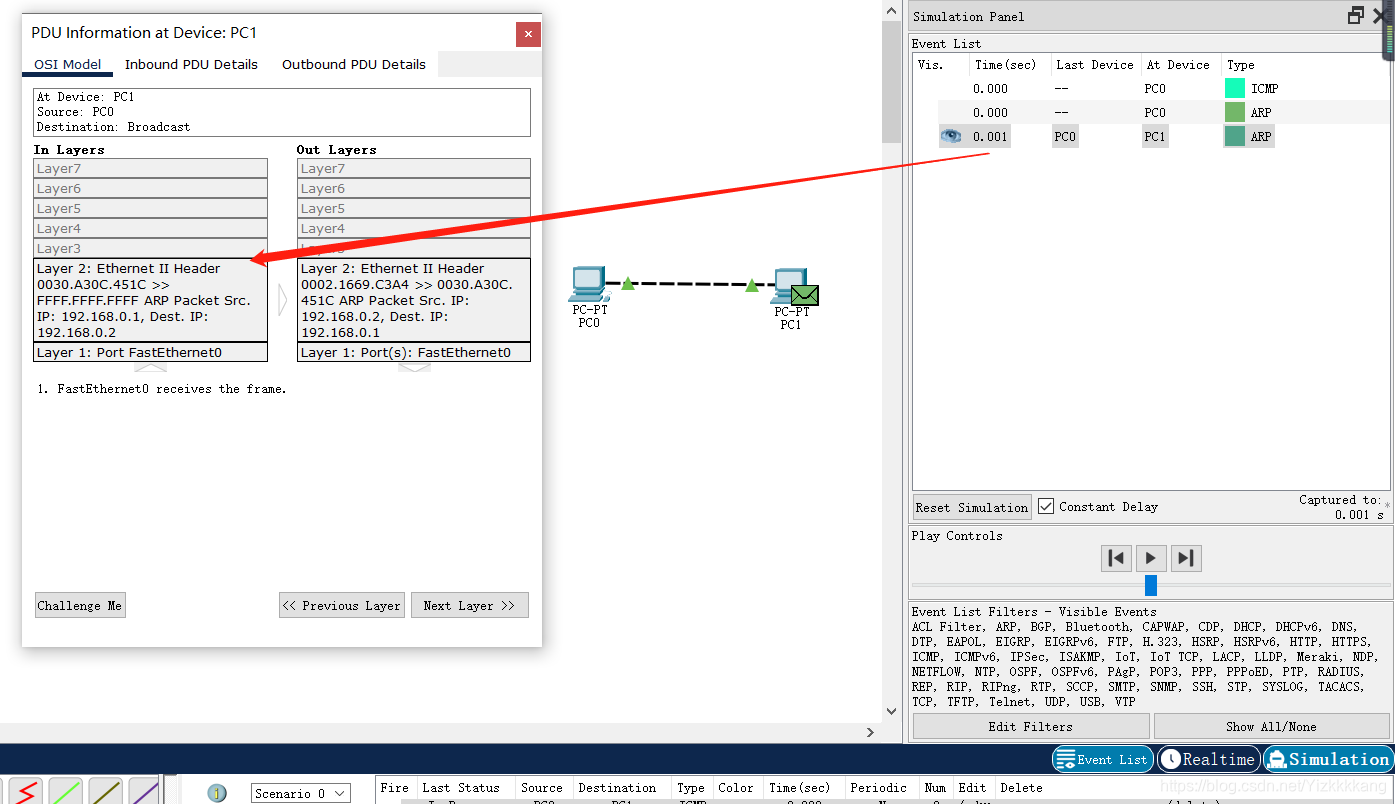Select Out Layer 1: Port(s) FastEthernet0
This screenshot has height=804, width=1395.
tap(414, 352)
